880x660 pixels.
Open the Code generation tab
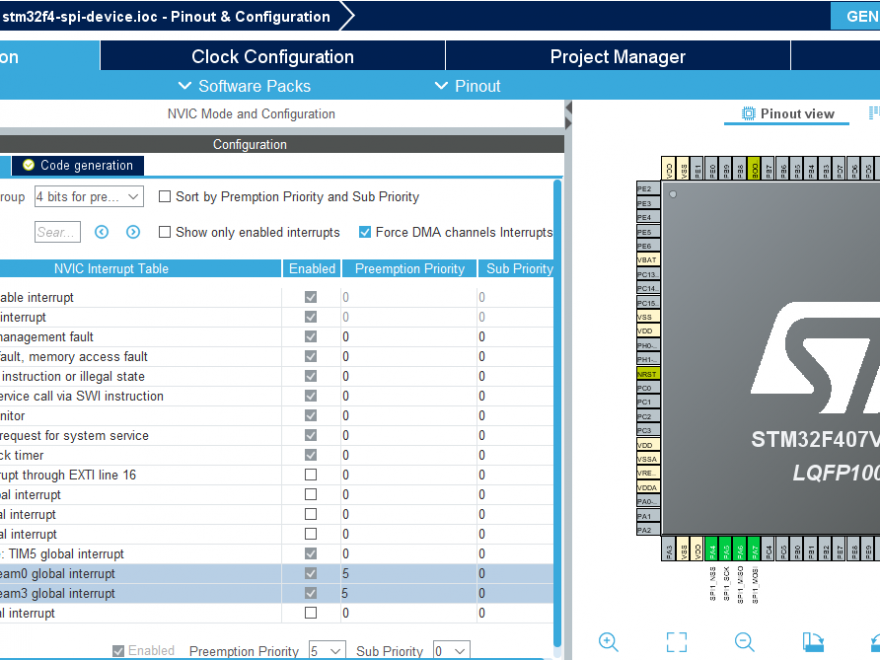(75, 166)
